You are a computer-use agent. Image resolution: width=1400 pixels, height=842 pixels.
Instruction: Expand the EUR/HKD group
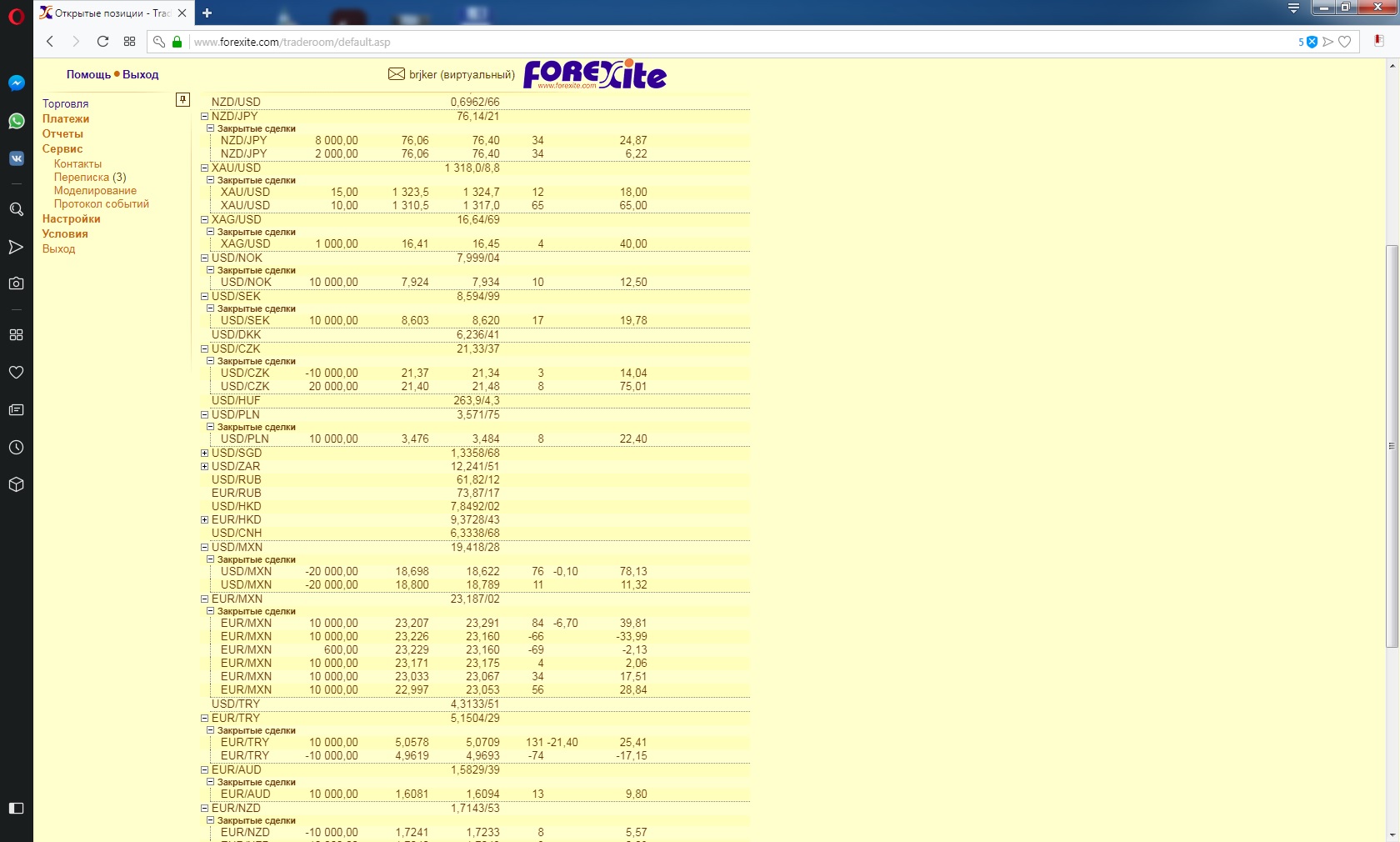point(204,520)
